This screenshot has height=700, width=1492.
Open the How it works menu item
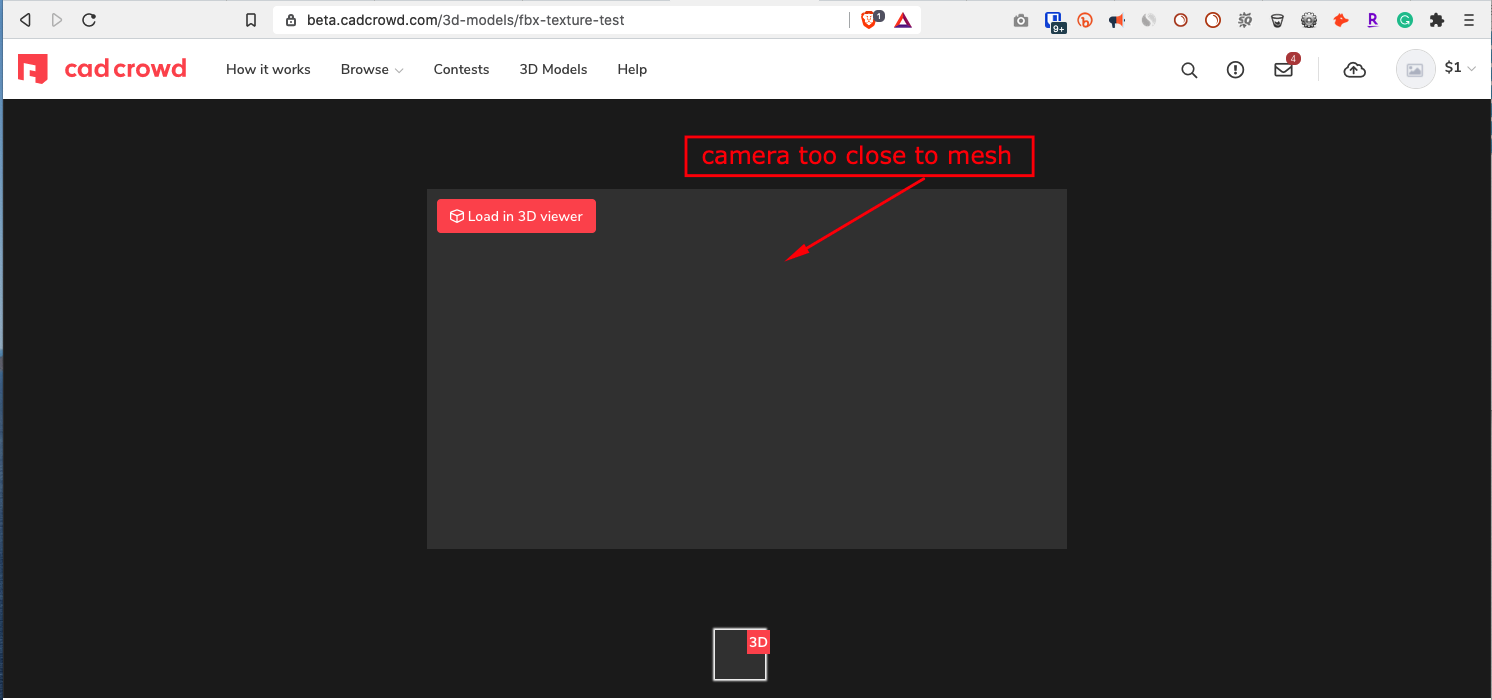tap(268, 70)
